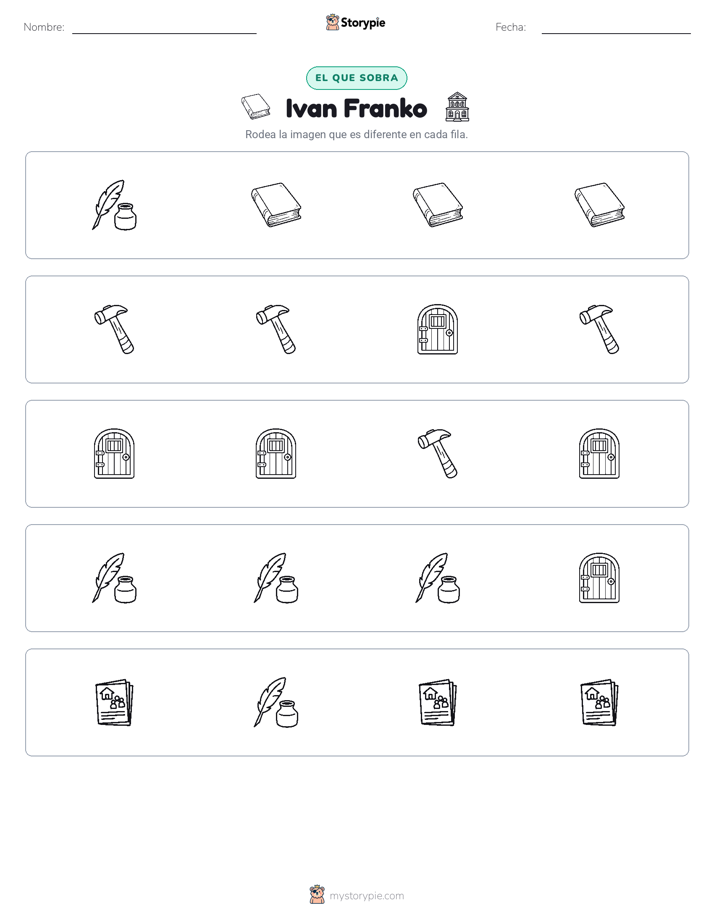Click the first hammer in row two
Viewport: 714px width, 924px height.
114,329
